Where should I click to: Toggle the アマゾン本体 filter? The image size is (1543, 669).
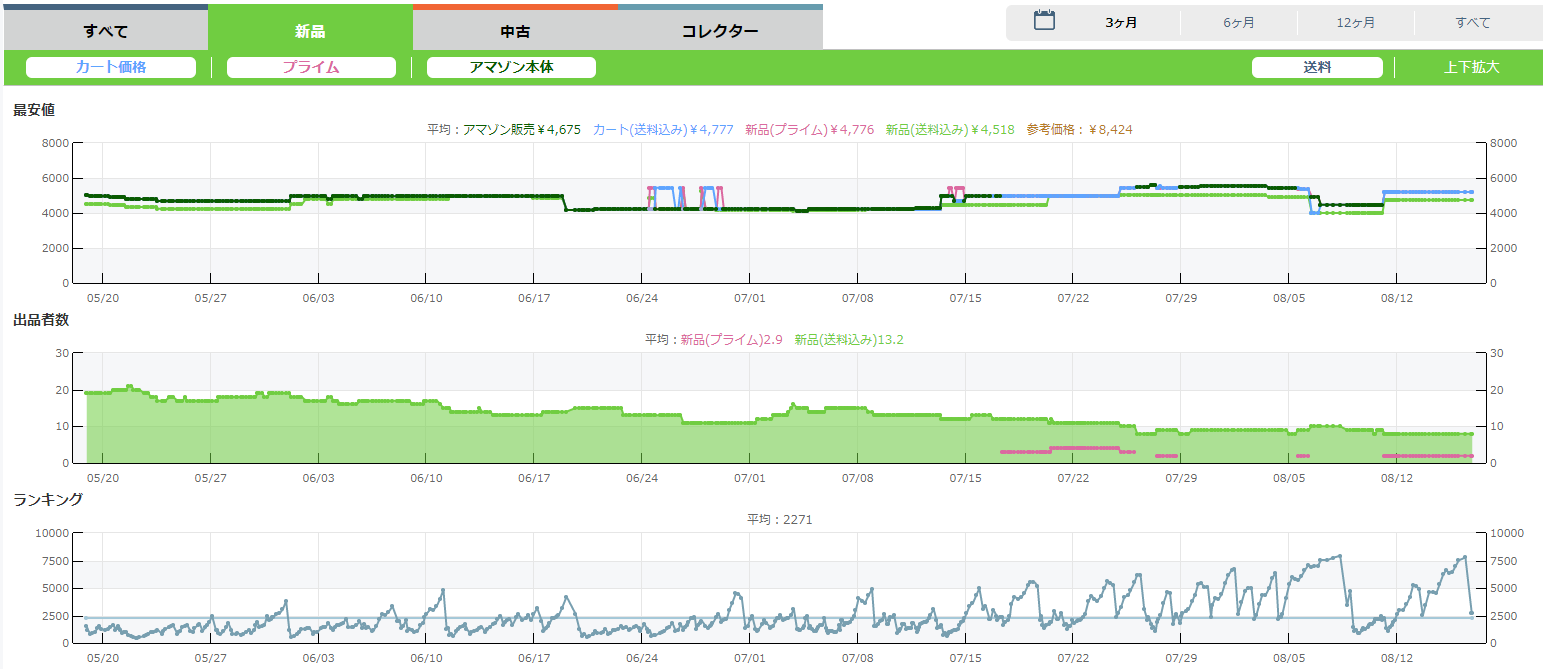(x=511, y=68)
